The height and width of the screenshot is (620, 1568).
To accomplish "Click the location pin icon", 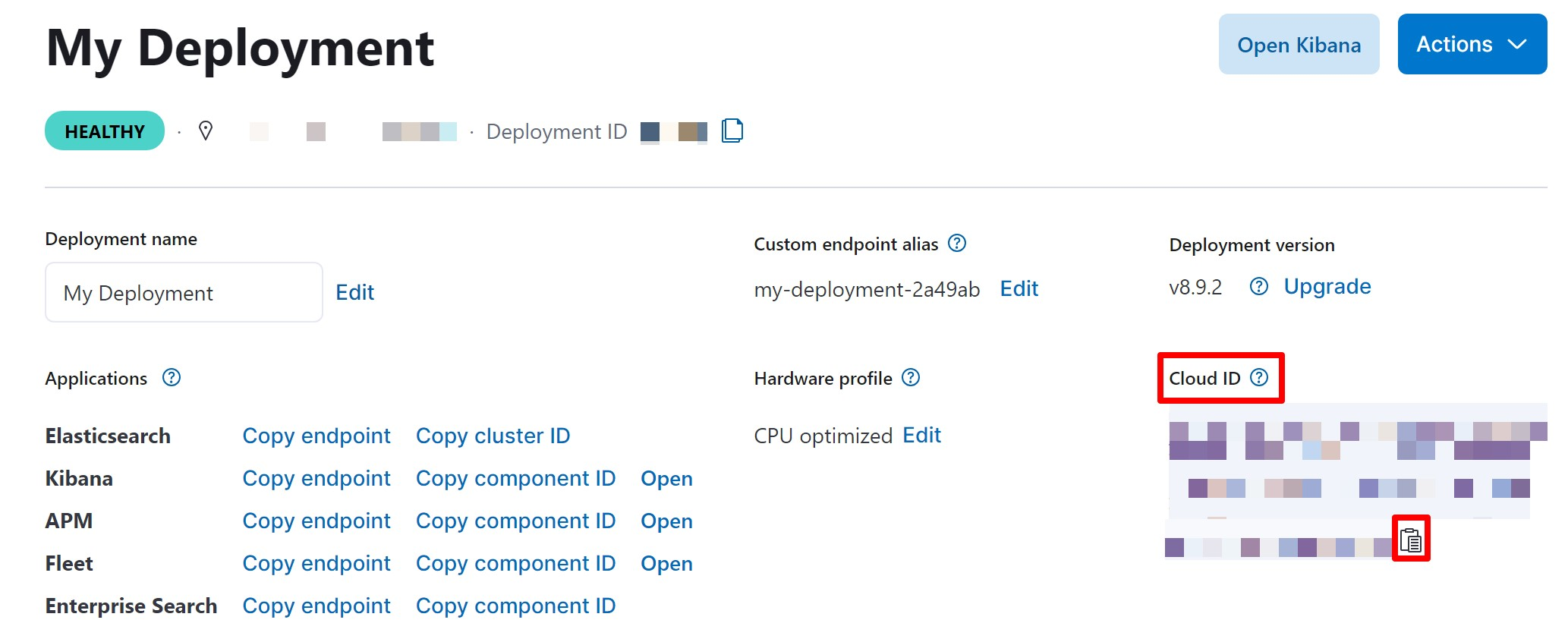I will point(205,131).
